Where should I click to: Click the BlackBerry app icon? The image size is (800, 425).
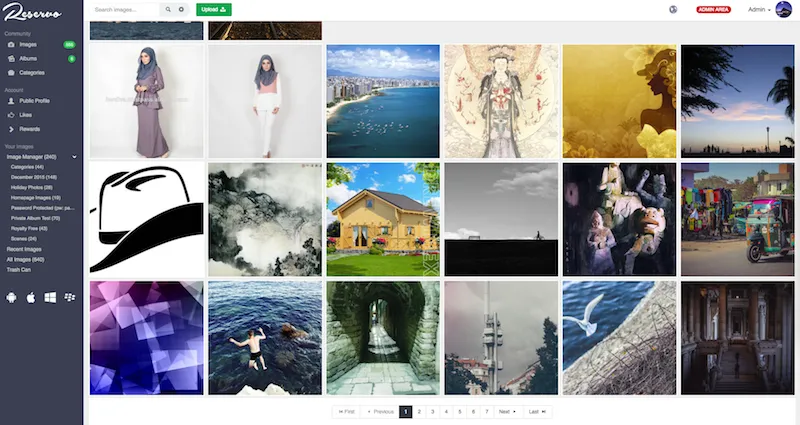click(70, 297)
